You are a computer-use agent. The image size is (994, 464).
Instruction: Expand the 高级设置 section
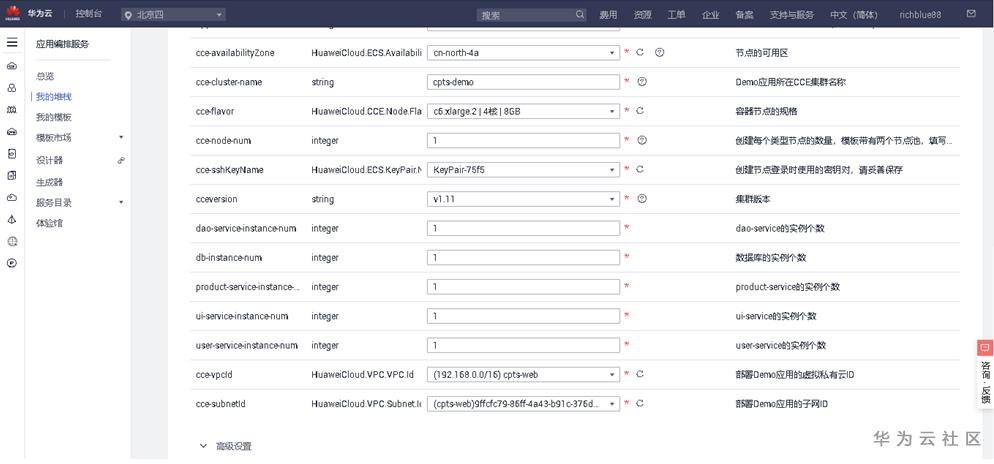point(226,446)
